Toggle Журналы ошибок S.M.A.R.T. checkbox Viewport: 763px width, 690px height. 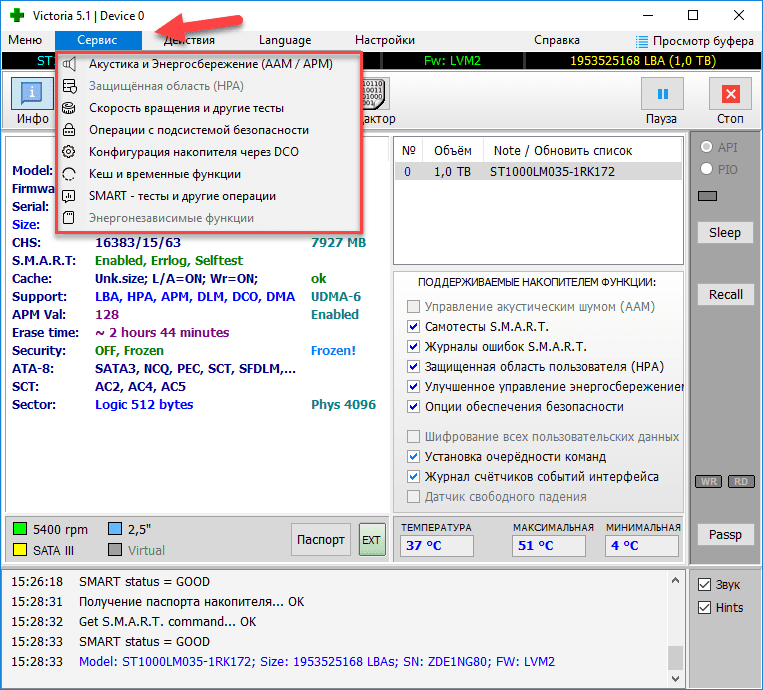point(413,346)
